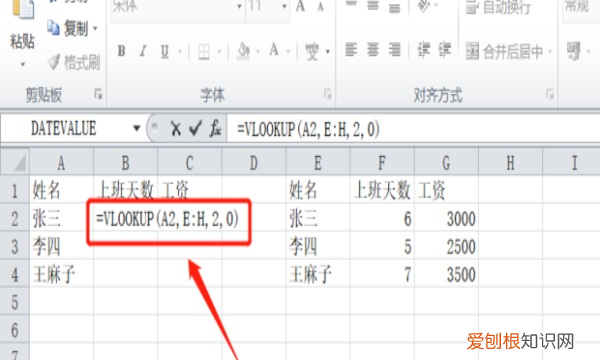Click Merge and Center 合并后居中

[x=504, y=51]
